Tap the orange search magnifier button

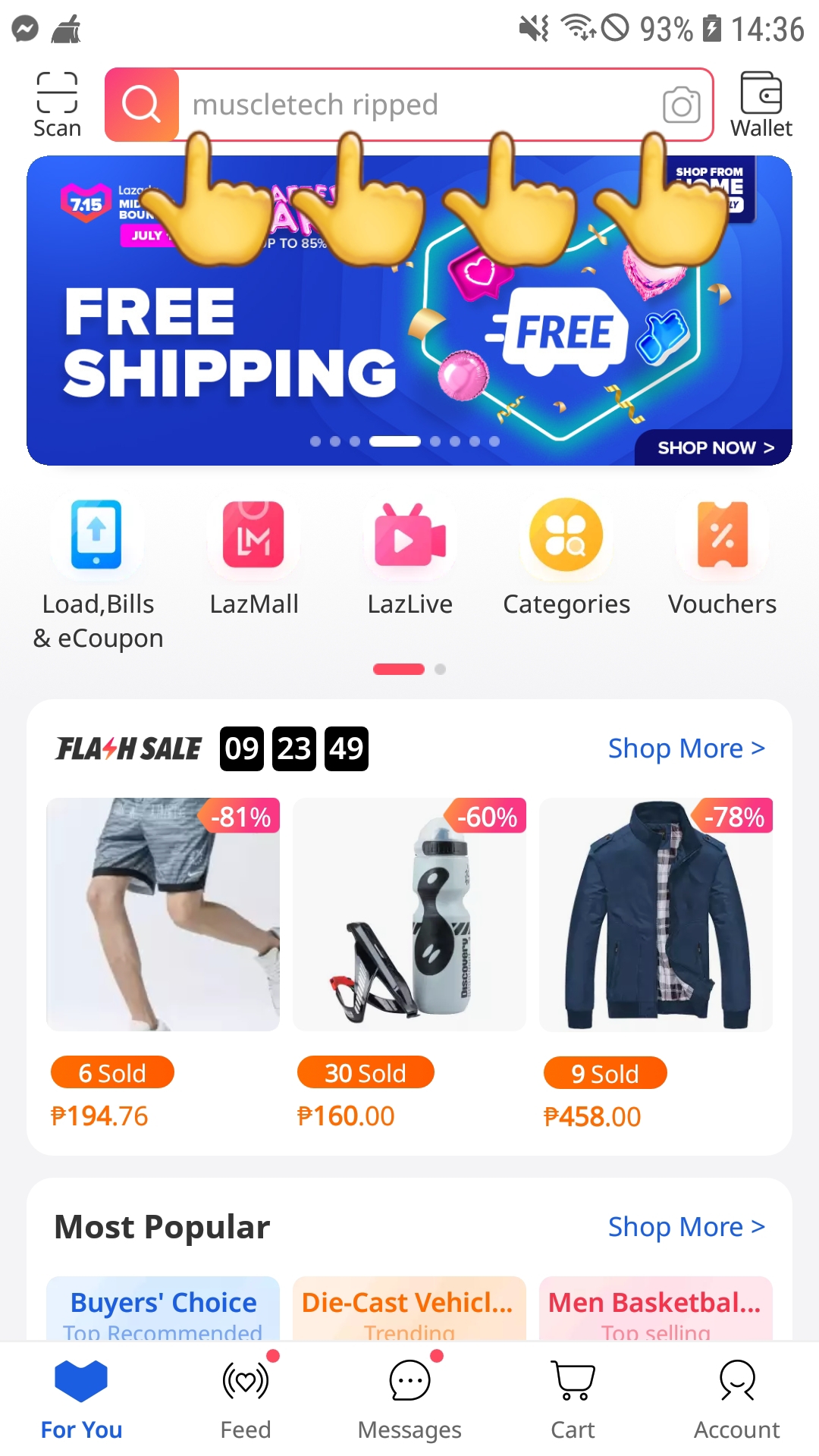(x=142, y=105)
